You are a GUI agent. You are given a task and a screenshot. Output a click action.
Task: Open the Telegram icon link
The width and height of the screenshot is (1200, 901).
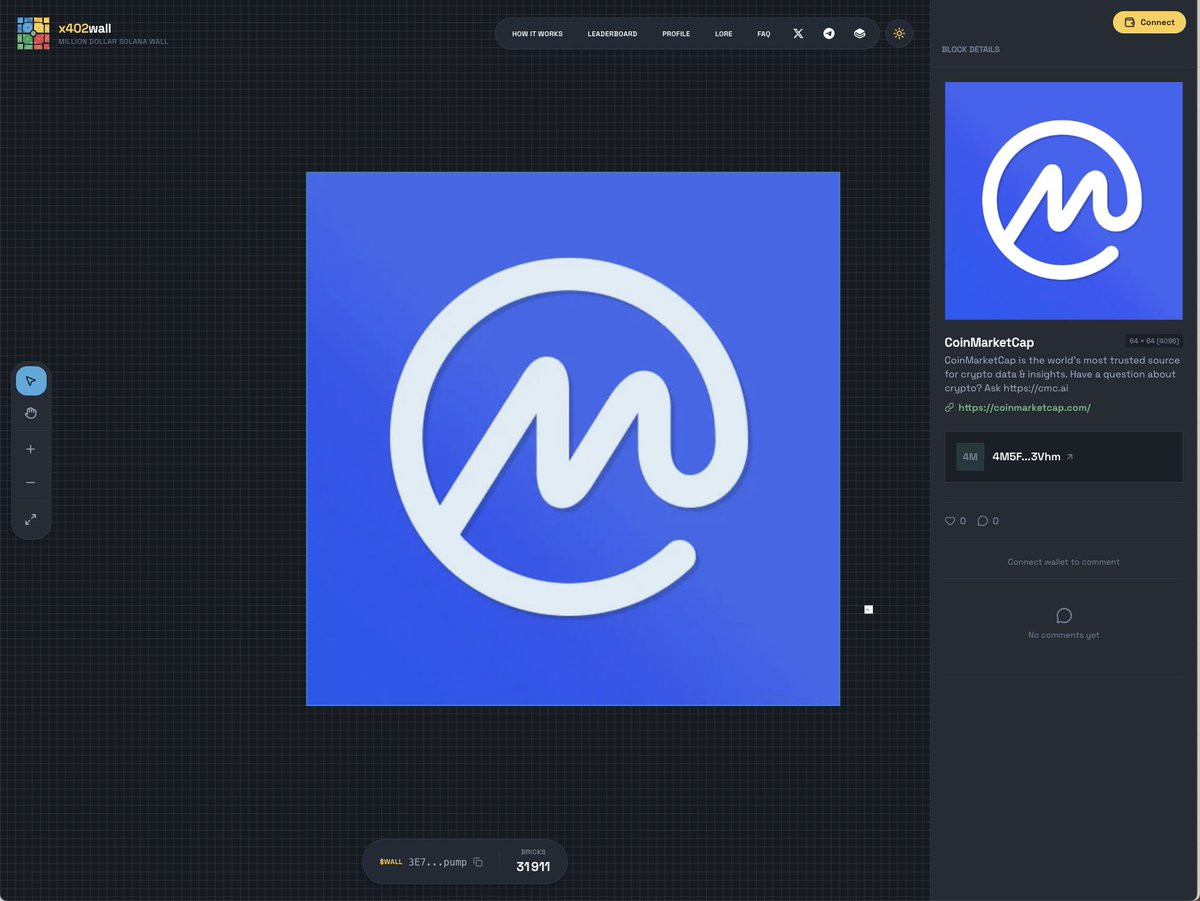pos(829,34)
